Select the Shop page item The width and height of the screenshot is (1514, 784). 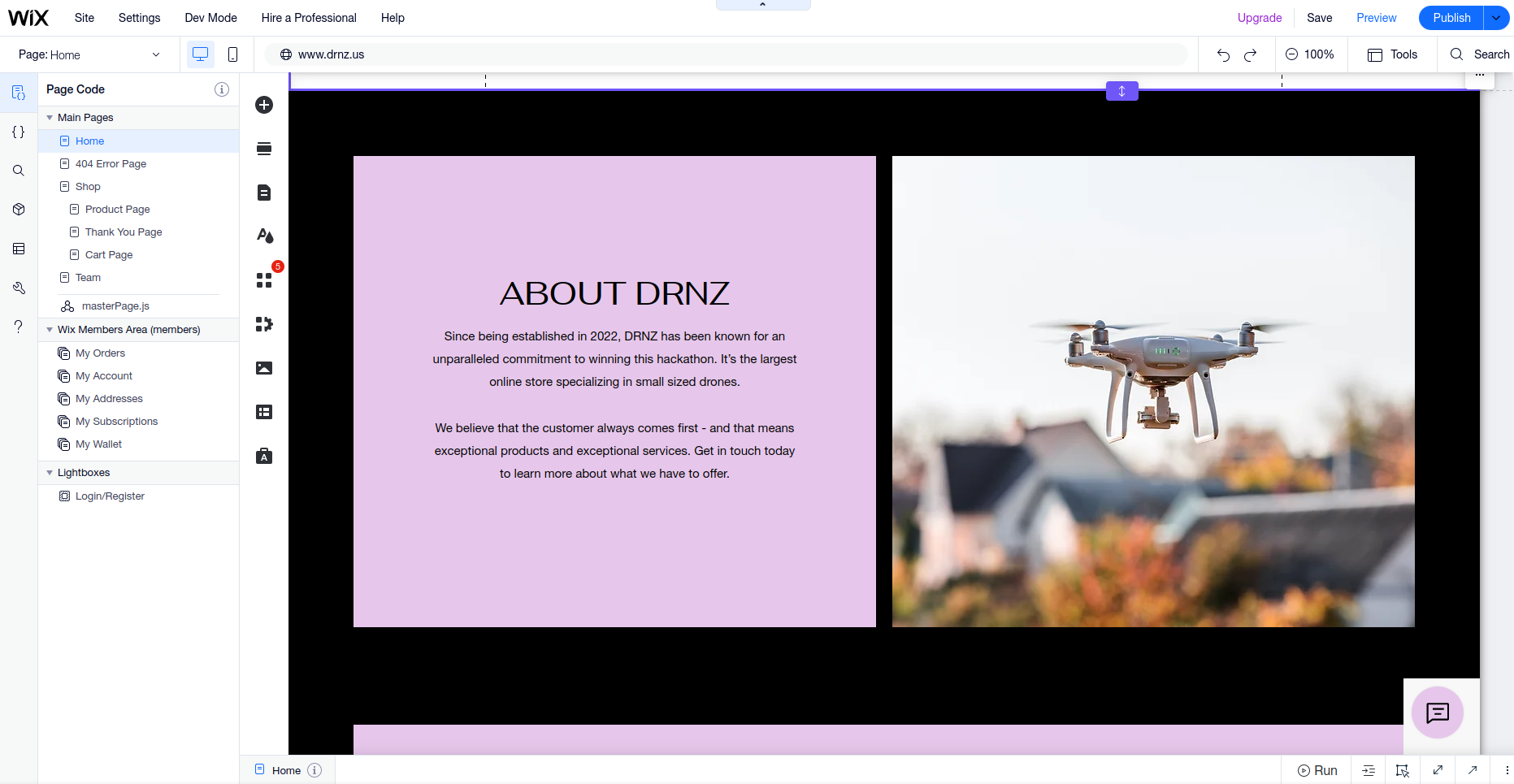pyautogui.click(x=139, y=187)
